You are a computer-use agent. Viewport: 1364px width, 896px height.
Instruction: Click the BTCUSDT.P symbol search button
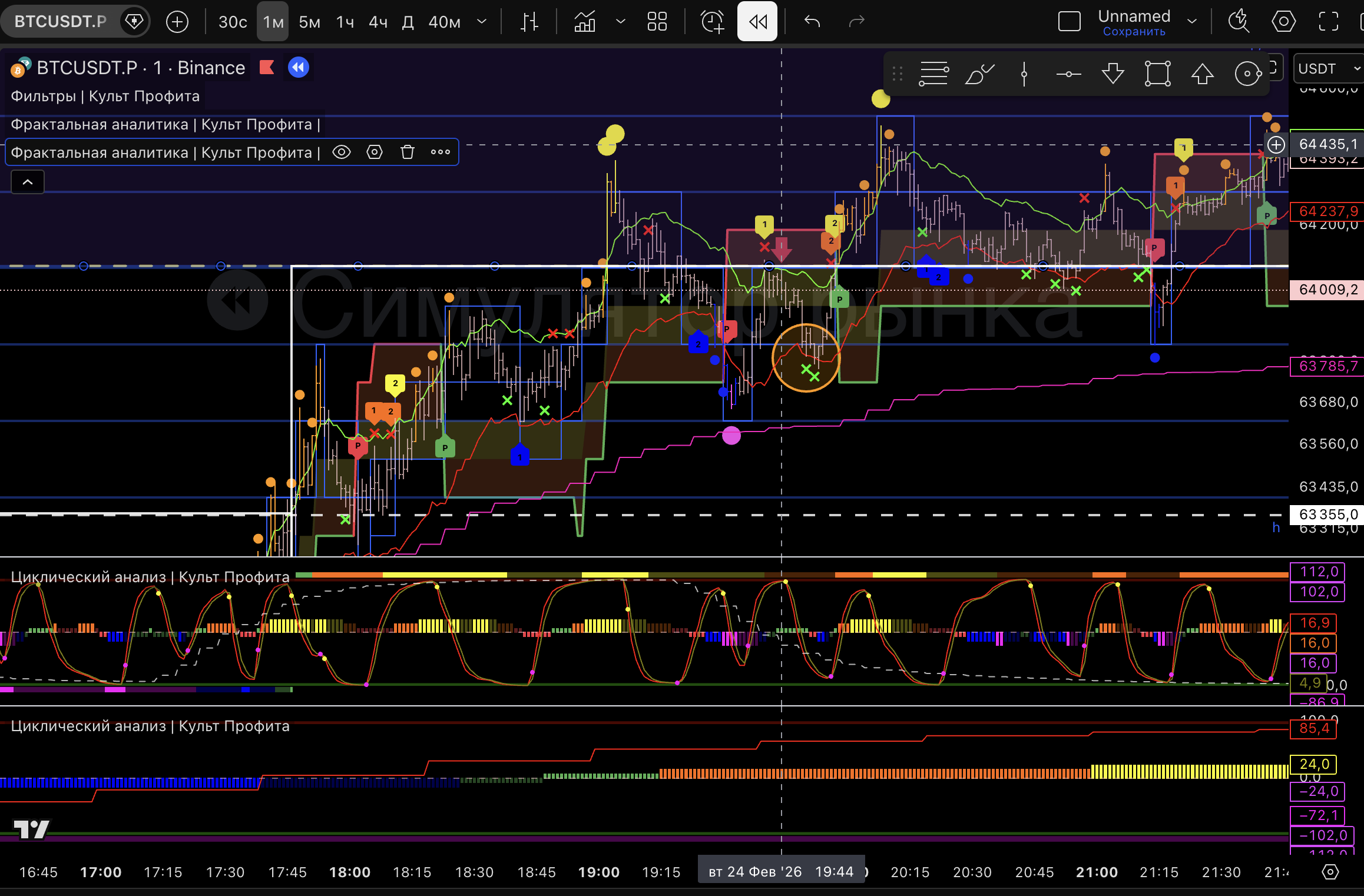[x=61, y=22]
